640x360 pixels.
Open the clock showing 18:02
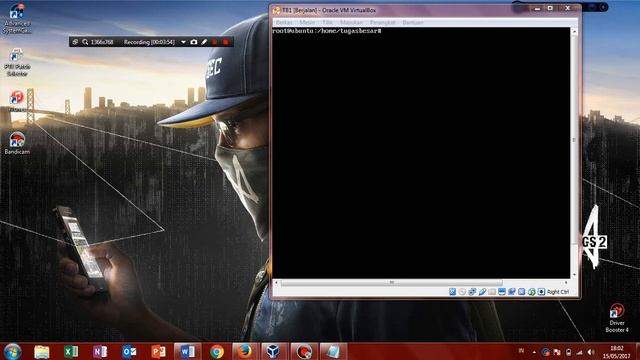pyautogui.click(x=616, y=352)
